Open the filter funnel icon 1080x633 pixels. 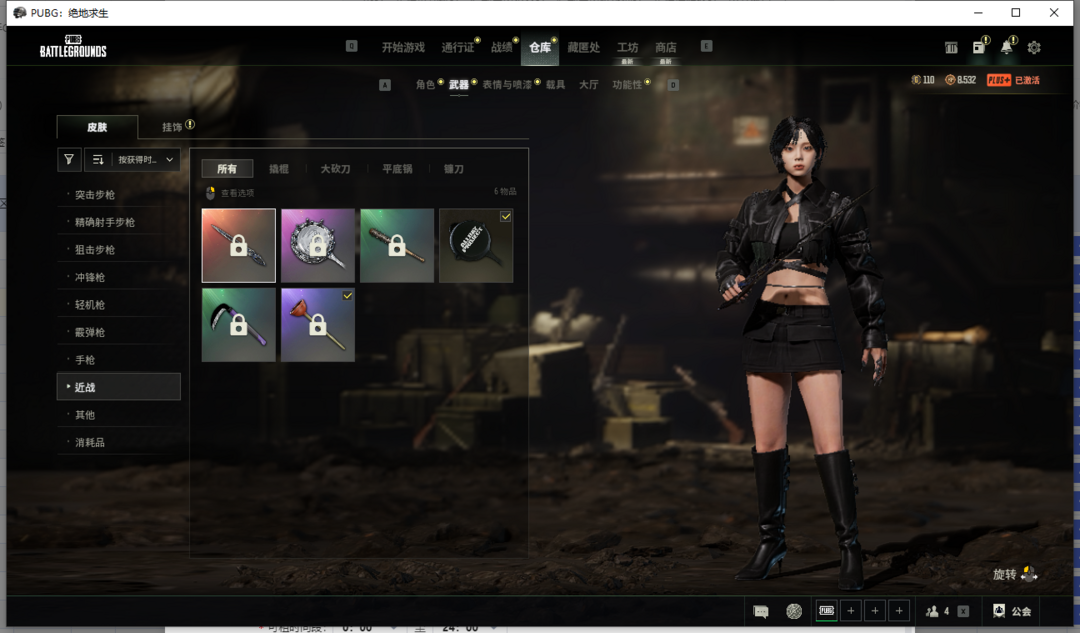click(69, 160)
